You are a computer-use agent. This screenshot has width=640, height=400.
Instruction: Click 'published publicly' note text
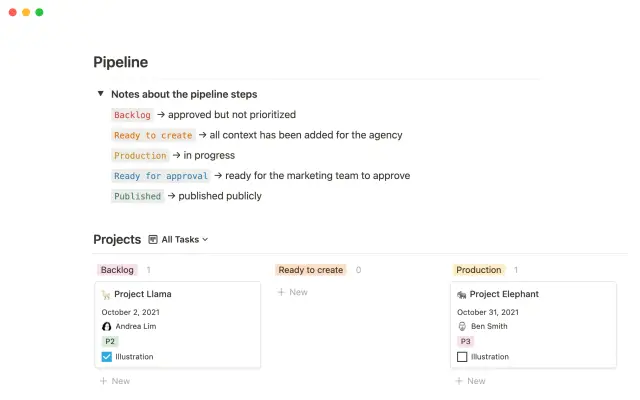pos(220,196)
